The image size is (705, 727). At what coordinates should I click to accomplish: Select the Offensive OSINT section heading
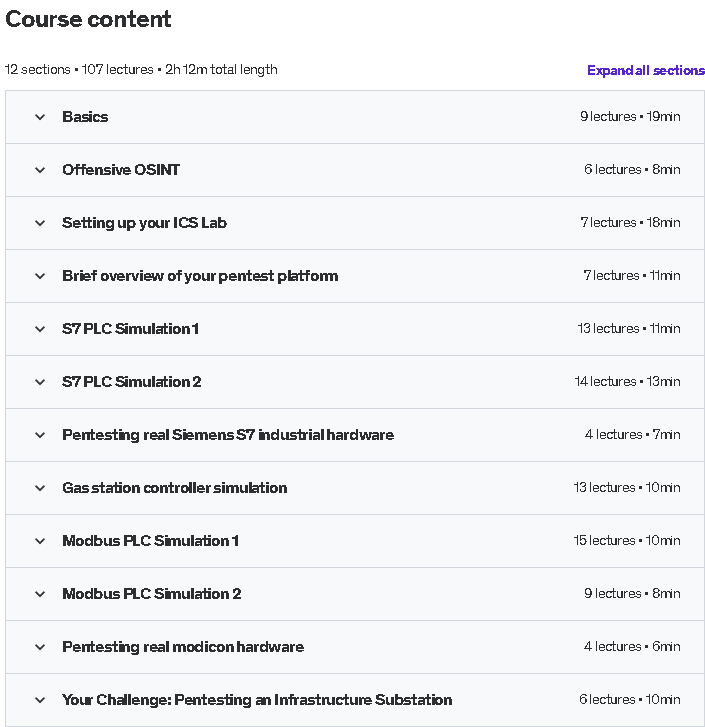pyautogui.click(x=121, y=170)
